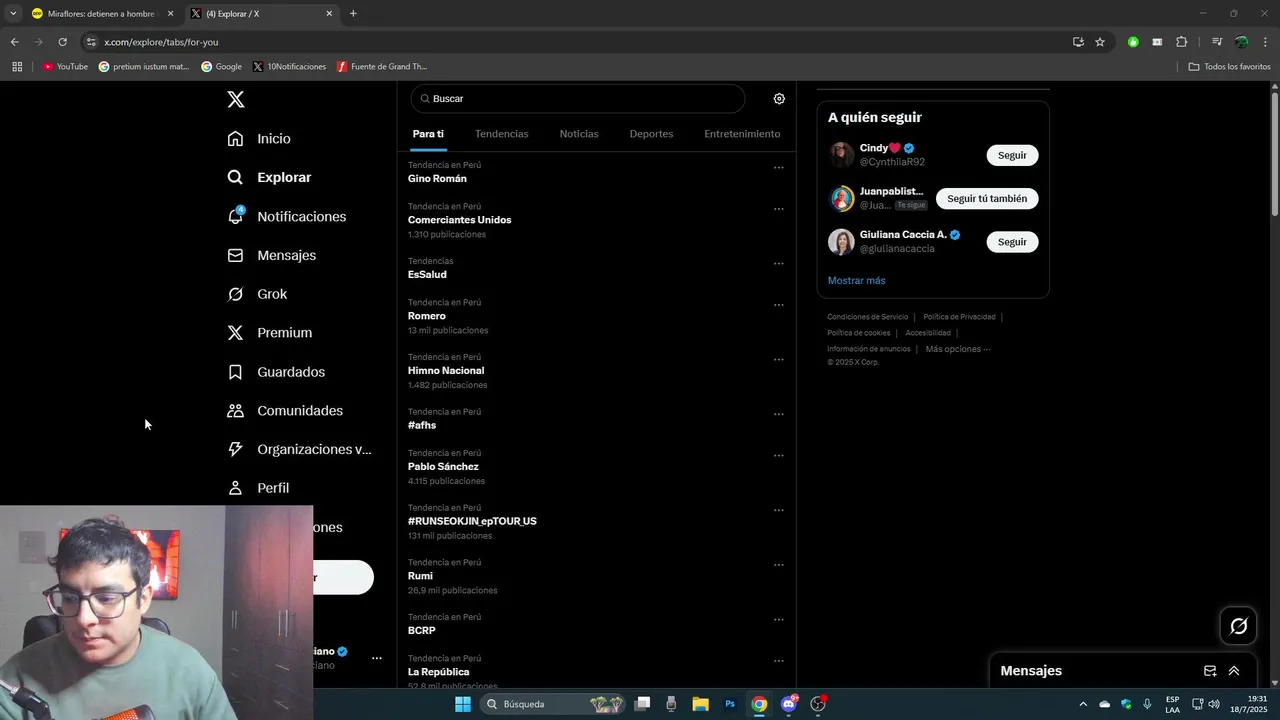This screenshot has width=1280, height=720.
Task: Open more options for Pablo Sánchez trend
Action: (778, 456)
